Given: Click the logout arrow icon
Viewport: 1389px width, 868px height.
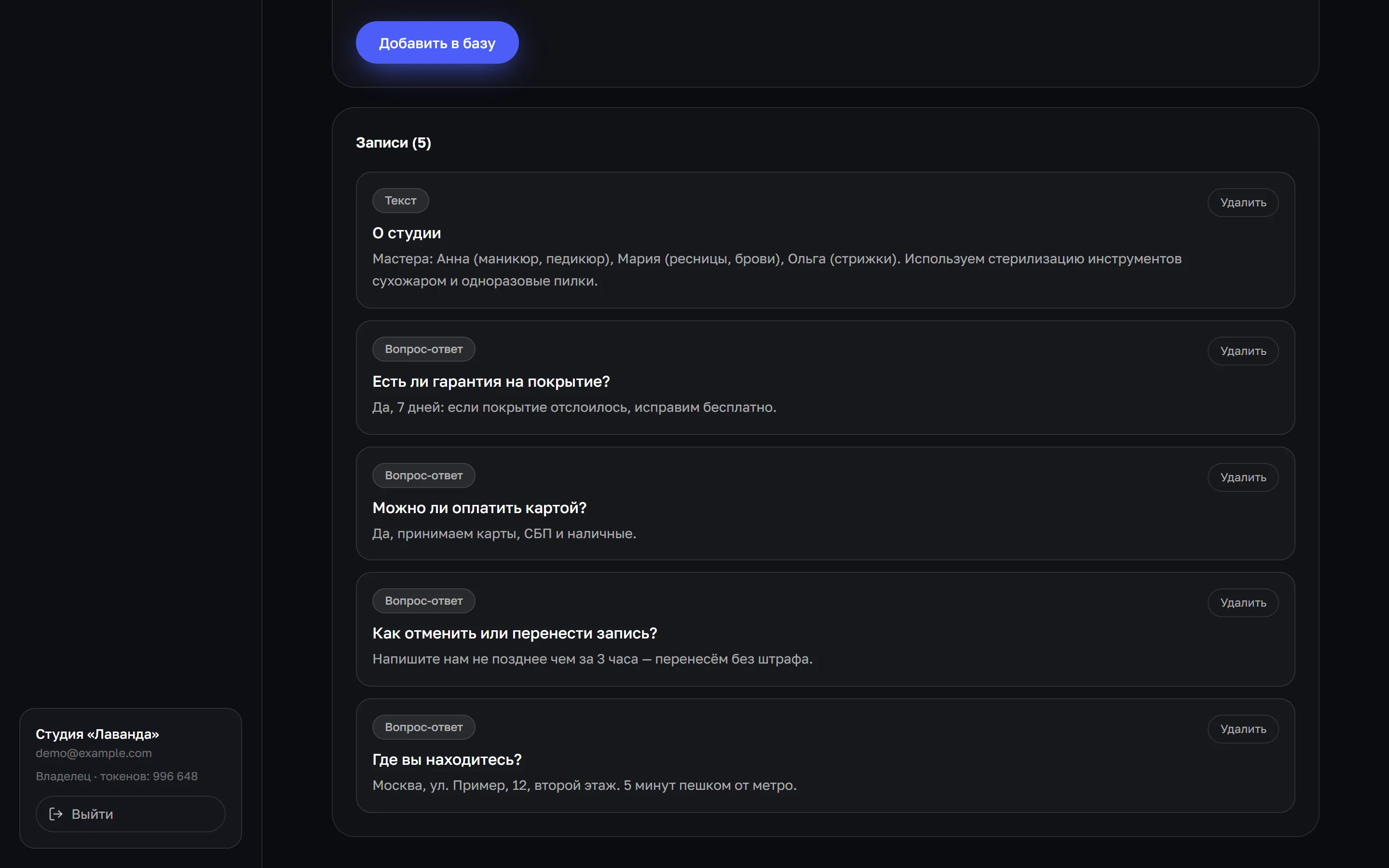Looking at the screenshot, I should [55, 814].
